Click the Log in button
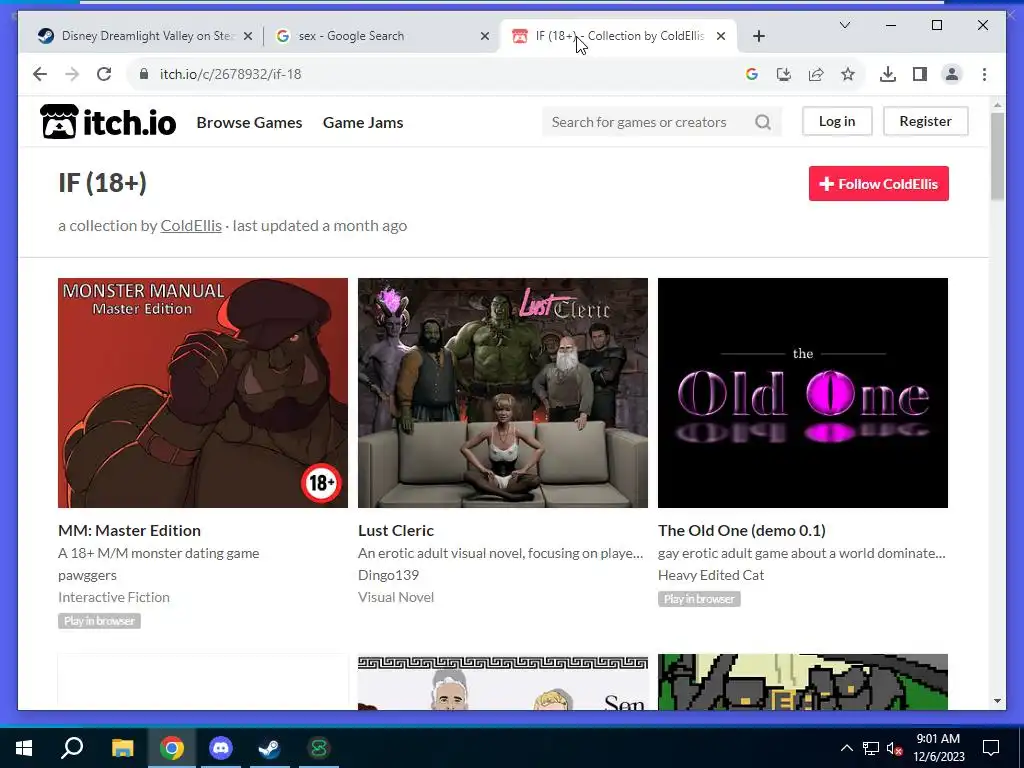The width and height of the screenshot is (1024, 768). point(837,121)
